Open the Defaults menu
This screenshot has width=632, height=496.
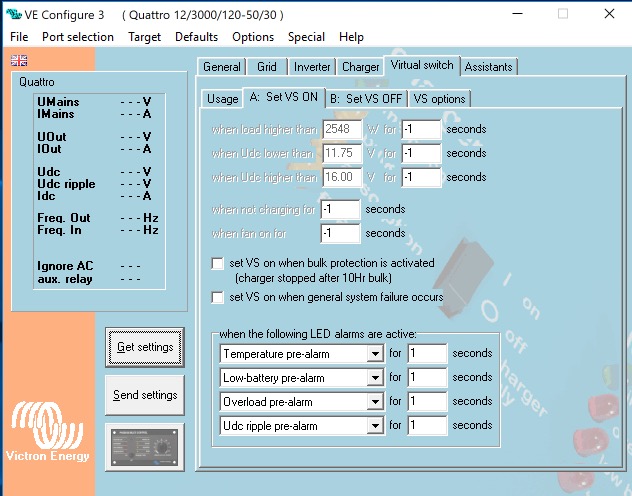196,37
